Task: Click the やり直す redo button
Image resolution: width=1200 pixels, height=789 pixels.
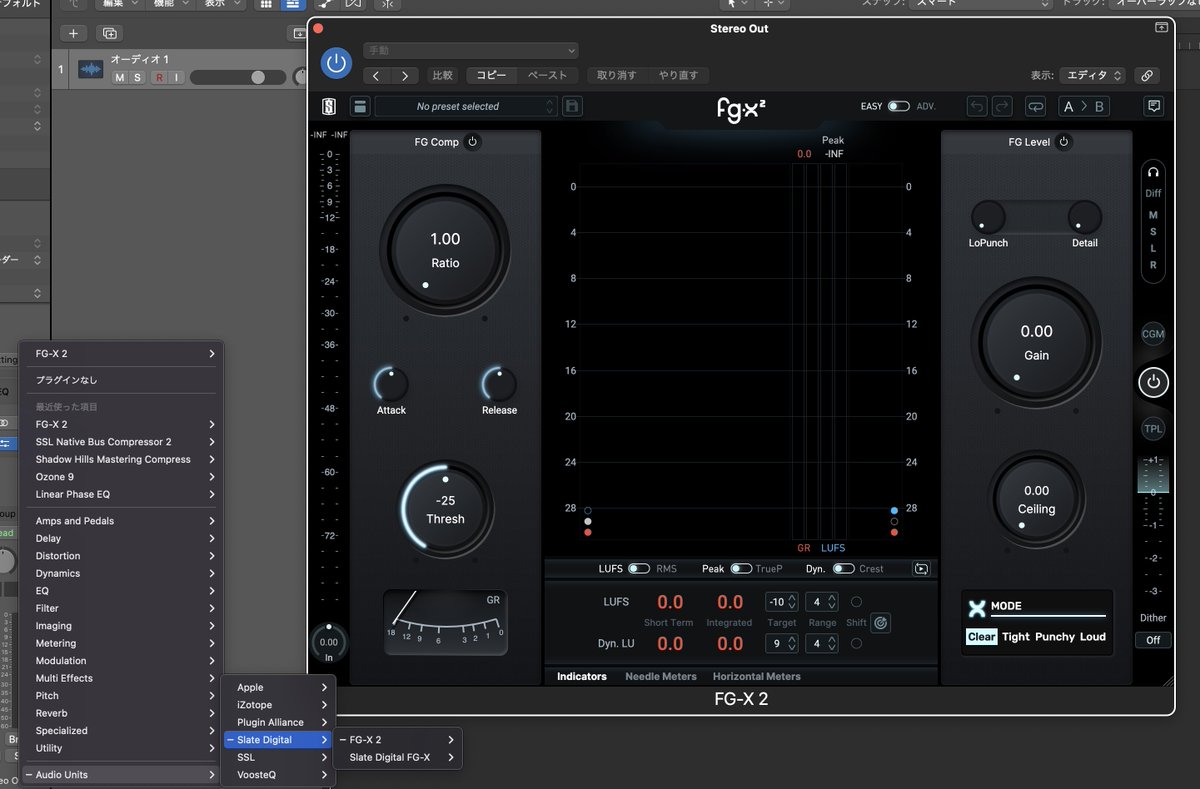Action: [680, 75]
